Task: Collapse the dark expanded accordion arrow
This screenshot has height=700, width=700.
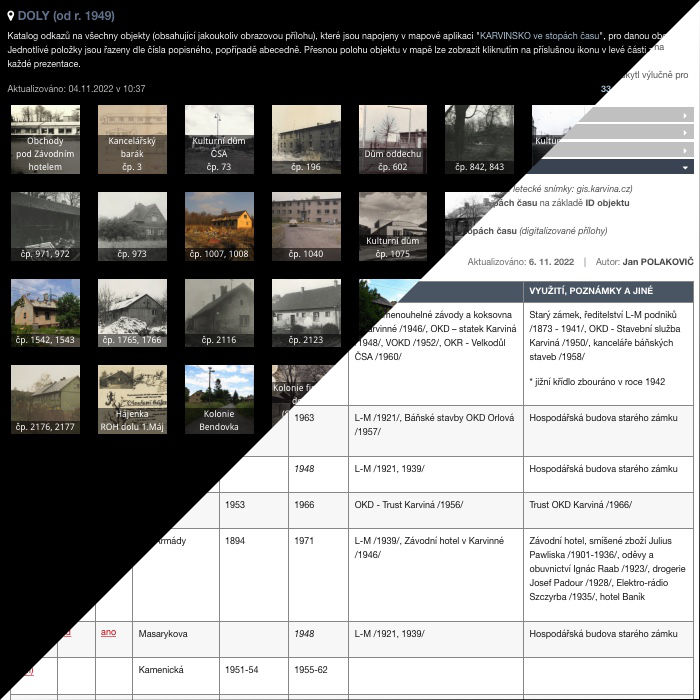Action: [685, 168]
